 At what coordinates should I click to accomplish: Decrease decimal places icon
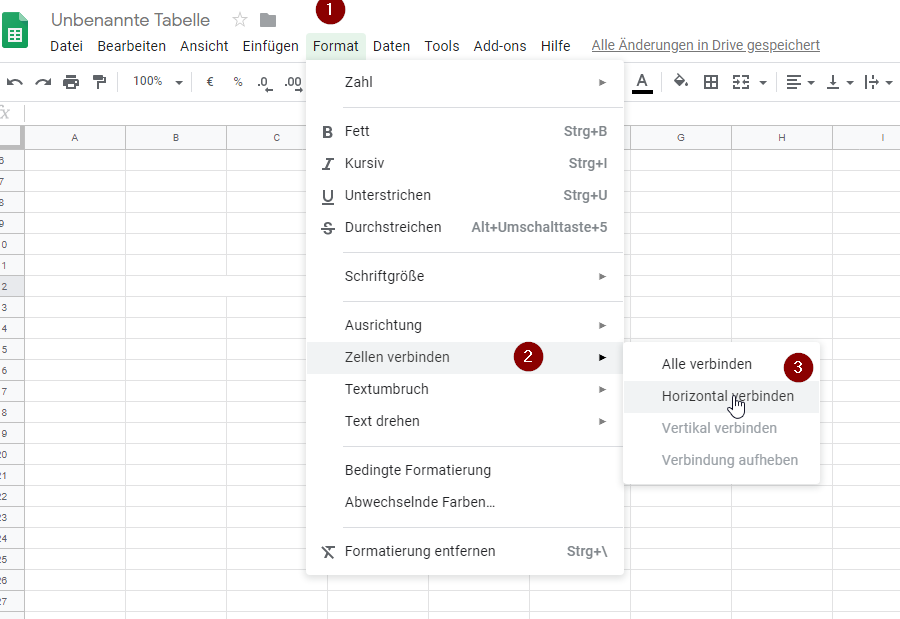pyautogui.click(x=265, y=83)
